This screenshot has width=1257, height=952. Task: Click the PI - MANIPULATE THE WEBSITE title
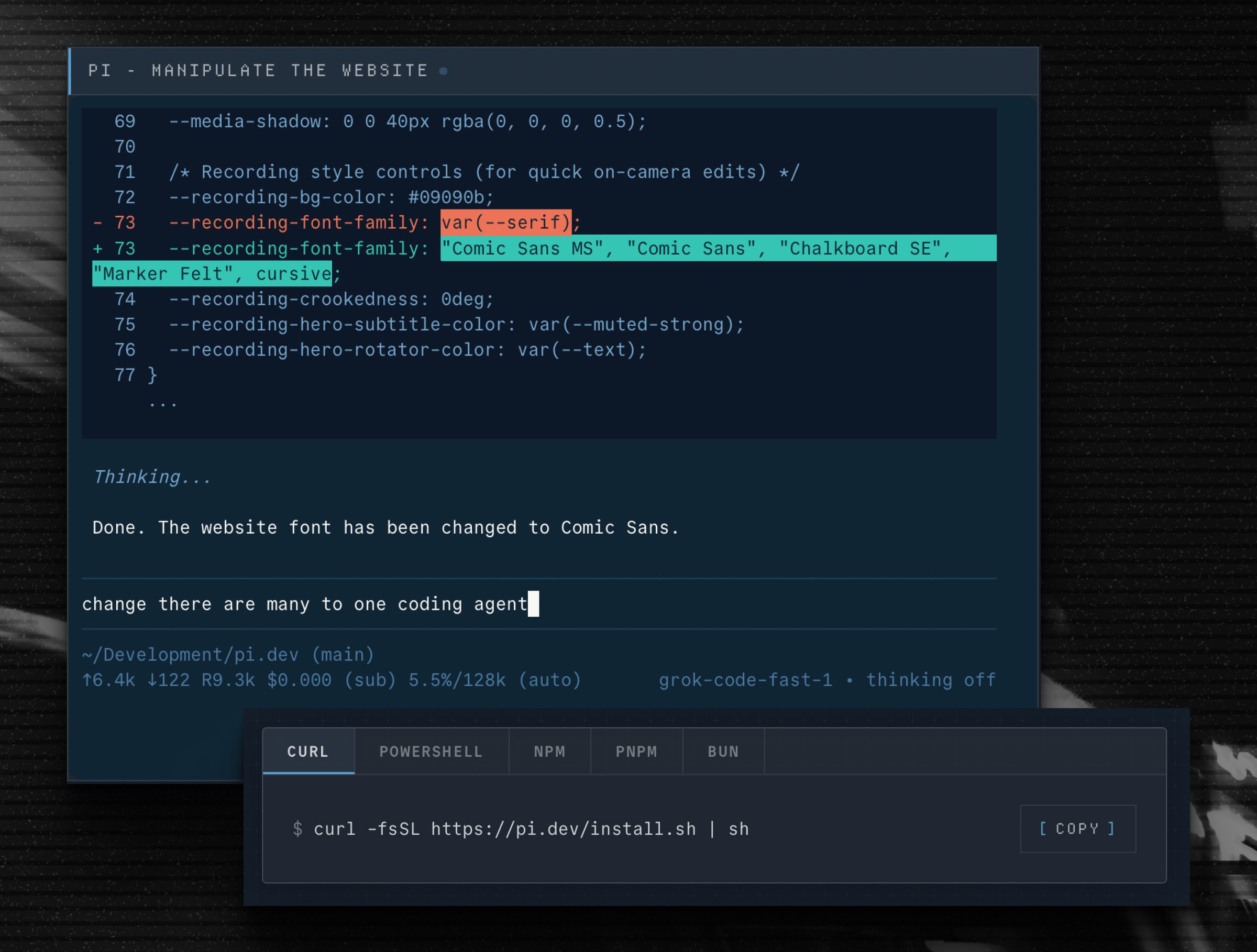point(258,71)
